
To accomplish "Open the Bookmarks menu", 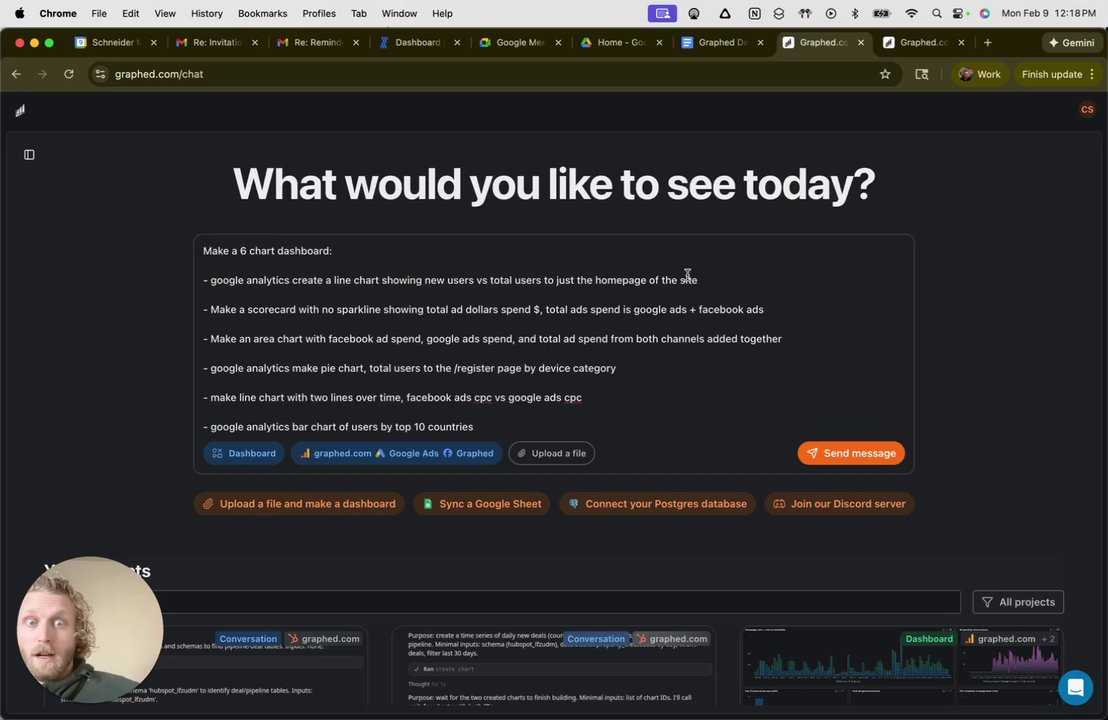I will (x=262, y=13).
